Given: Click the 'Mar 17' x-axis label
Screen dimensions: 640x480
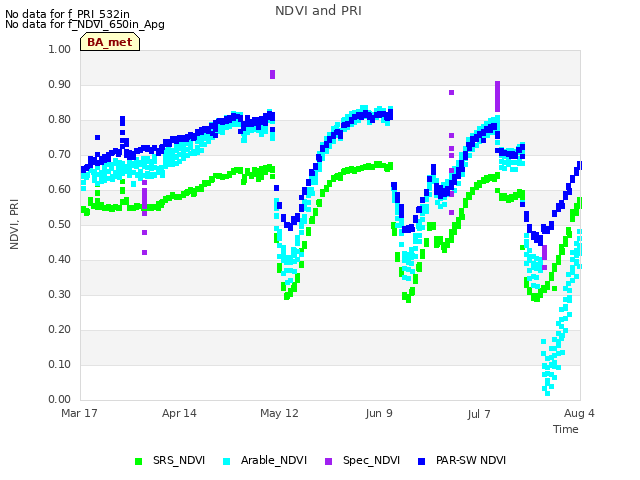Looking at the screenshot, I should coord(79,413).
